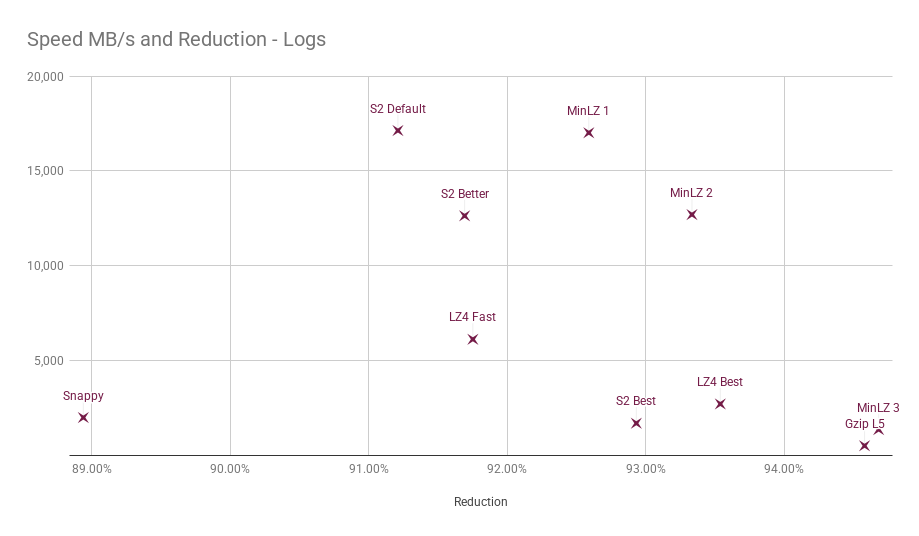Click the 94.00% x-axis tick label
This screenshot has height=536, width=919.
point(784,469)
